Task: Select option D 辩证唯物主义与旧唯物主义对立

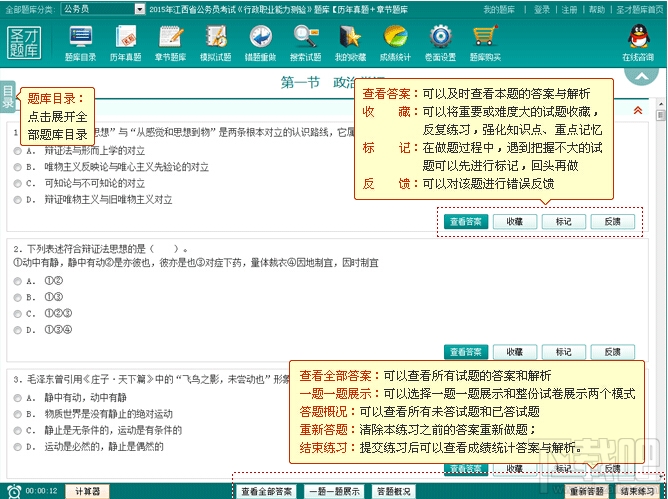Action: [17, 200]
